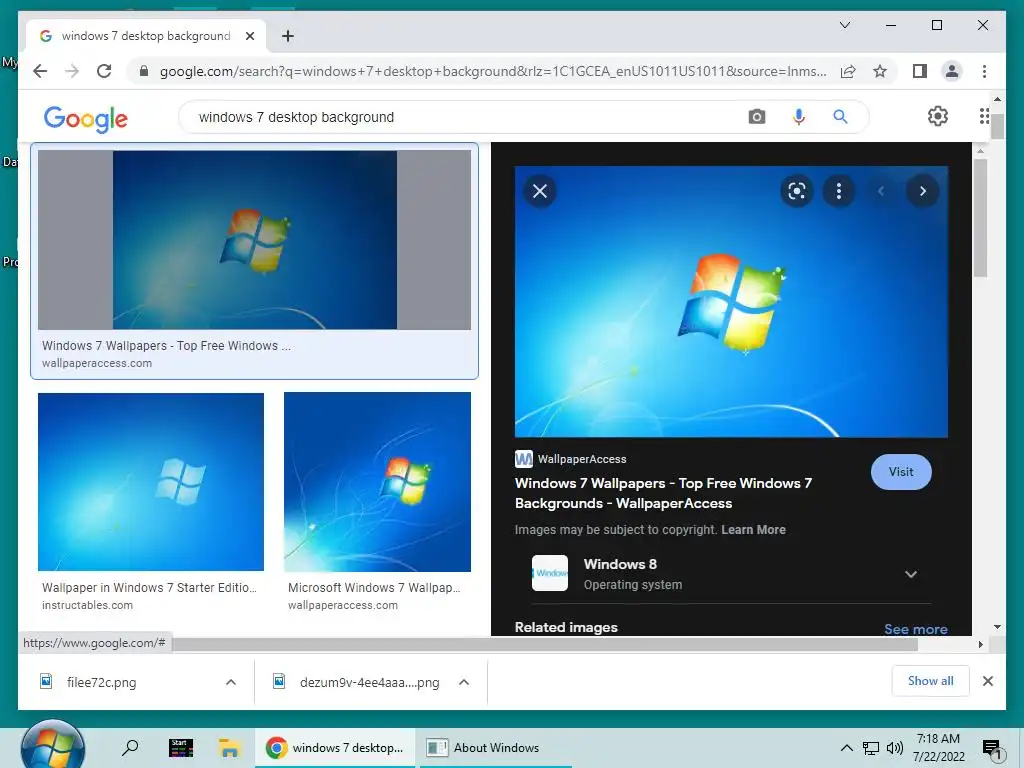Click instructables.com source text
Screen dimensions: 1024x768
pyautogui.click(x=88, y=605)
